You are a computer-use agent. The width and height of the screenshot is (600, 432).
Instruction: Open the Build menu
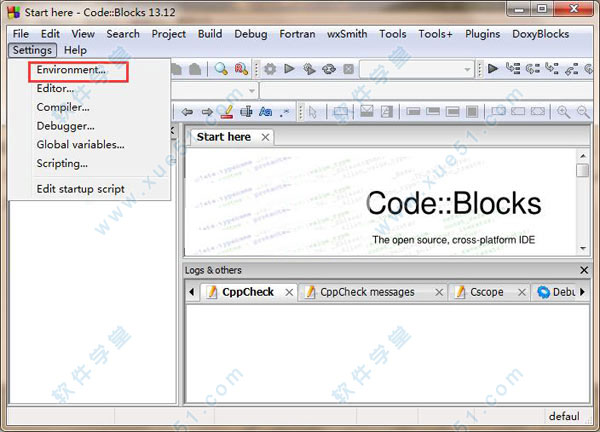[x=210, y=34]
